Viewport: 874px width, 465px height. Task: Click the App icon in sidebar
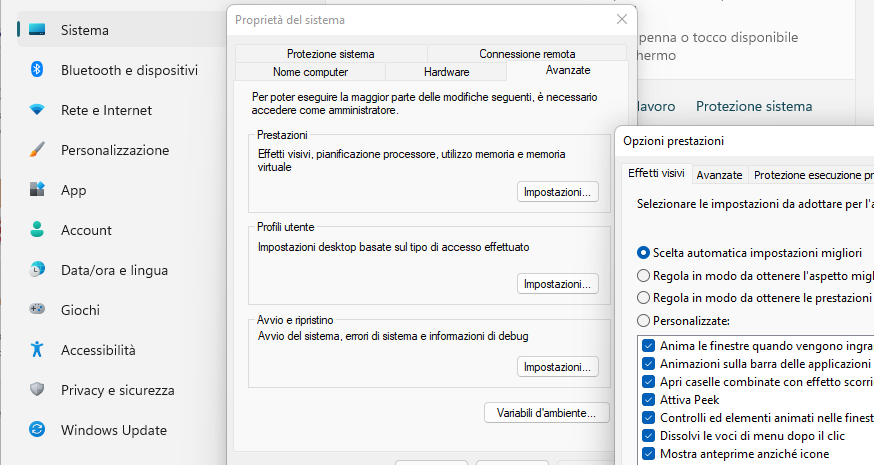[x=37, y=190]
